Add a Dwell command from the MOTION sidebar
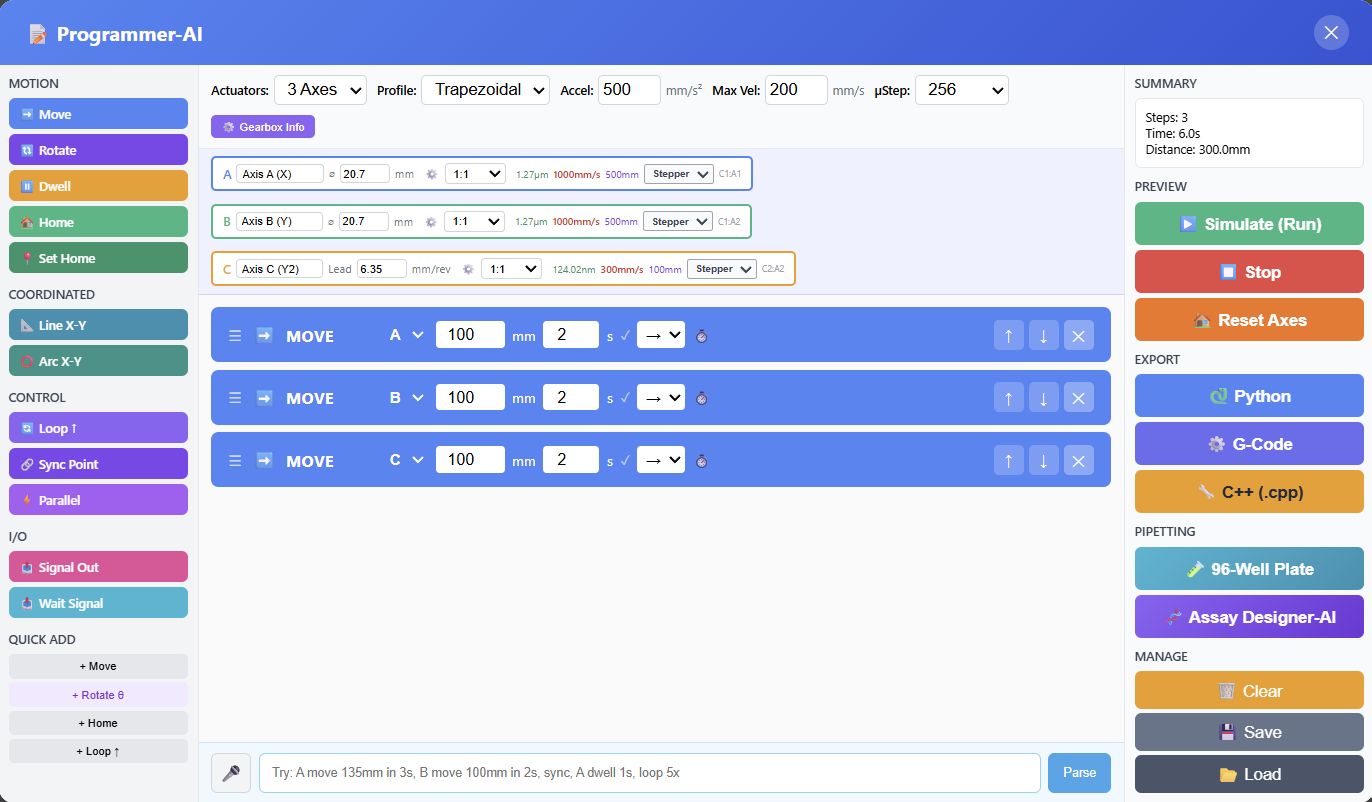The width and height of the screenshot is (1372, 802). [x=97, y=185]
